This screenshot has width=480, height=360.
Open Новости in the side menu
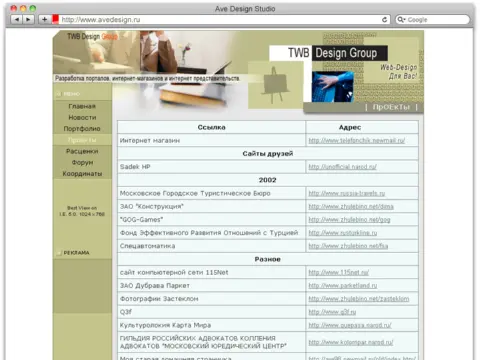[82, 118]
